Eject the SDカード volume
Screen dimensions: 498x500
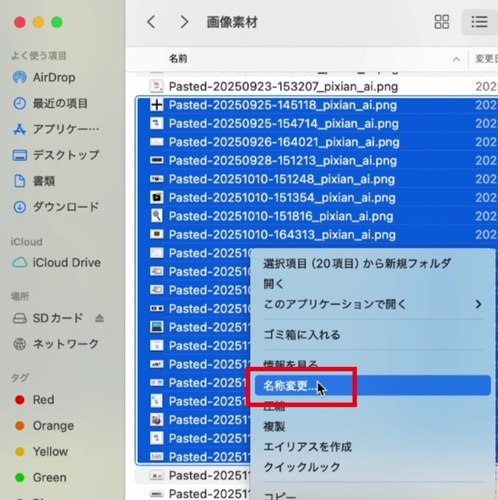[x=99, y=318]
